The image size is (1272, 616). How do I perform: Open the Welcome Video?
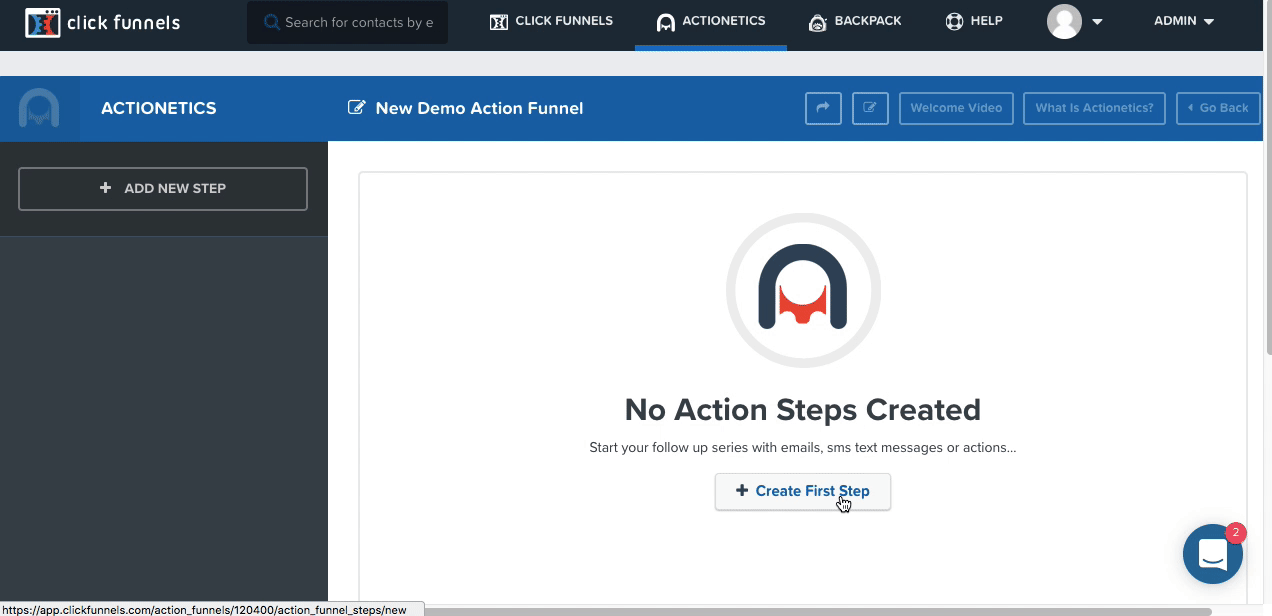point(956,108)
